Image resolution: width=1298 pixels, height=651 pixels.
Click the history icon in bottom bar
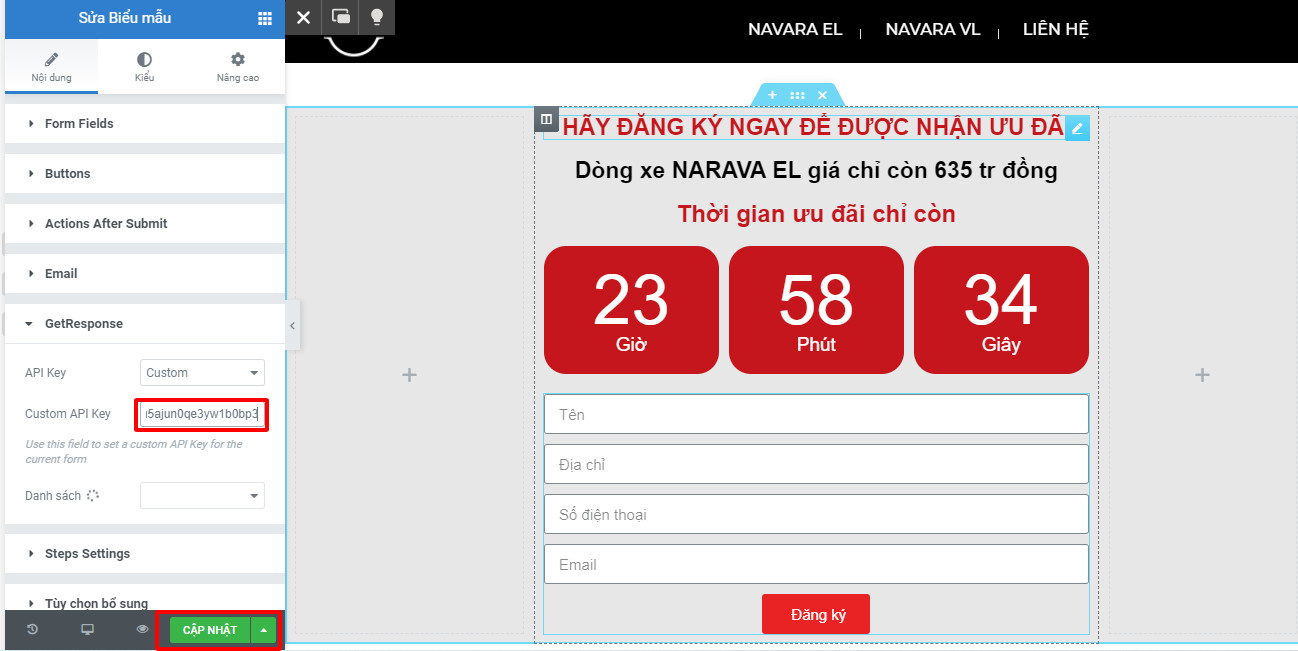(x=32, y=630)
